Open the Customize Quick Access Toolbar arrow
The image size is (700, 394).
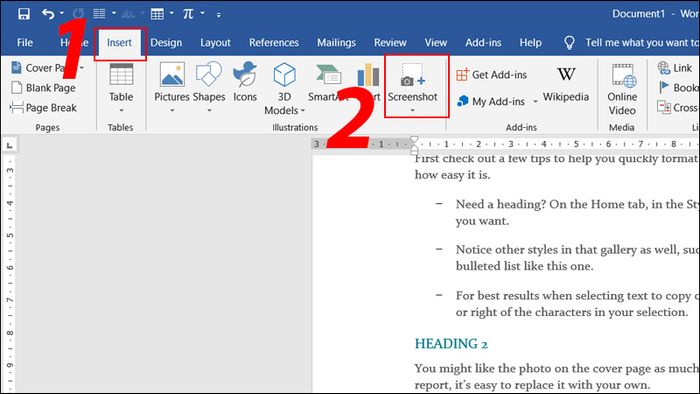point(219,15)
